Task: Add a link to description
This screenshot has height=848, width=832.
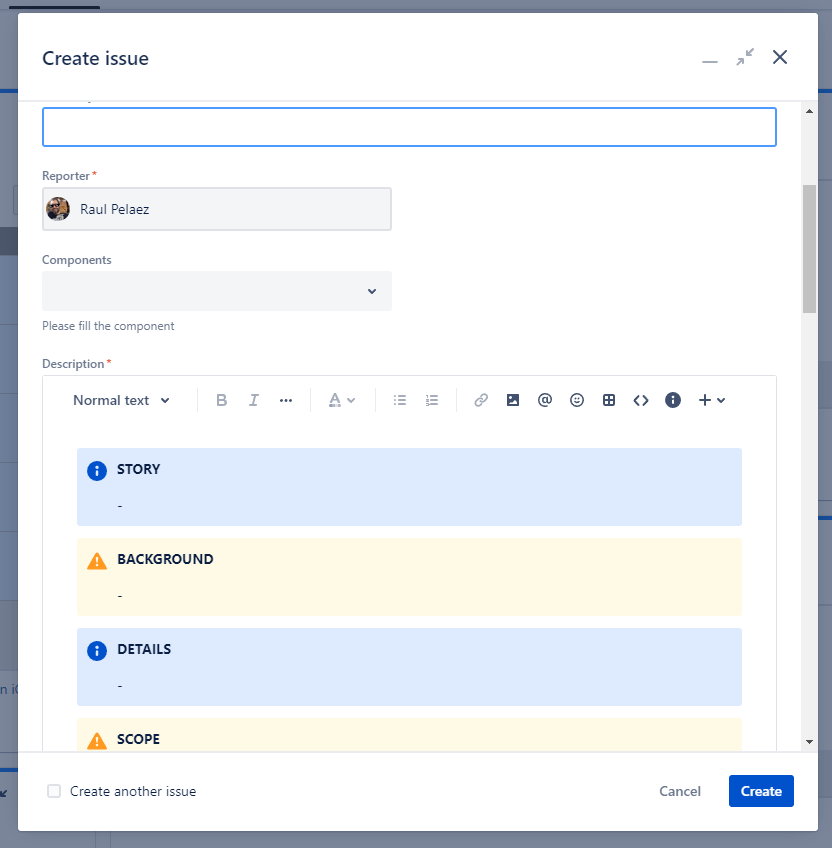Action: click(x=481, y=400)
